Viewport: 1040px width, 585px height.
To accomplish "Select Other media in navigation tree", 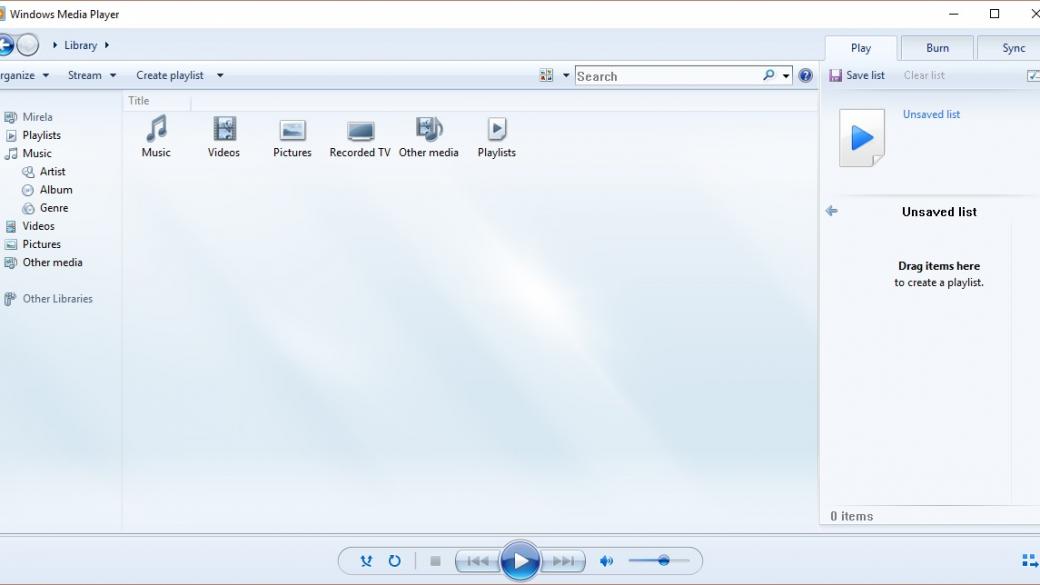I will pyautogui.click(x=52, y=263).
